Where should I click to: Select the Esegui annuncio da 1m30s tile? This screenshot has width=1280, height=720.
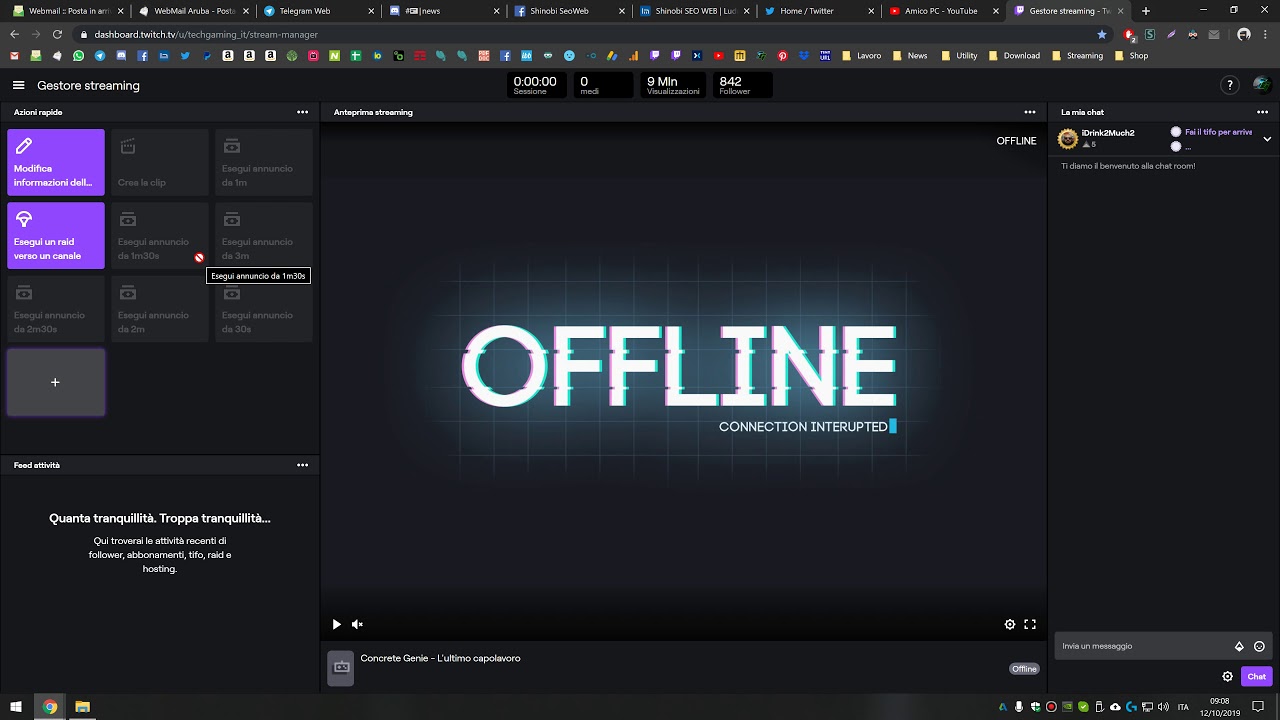pyautogui.click(x=160, y=235)
